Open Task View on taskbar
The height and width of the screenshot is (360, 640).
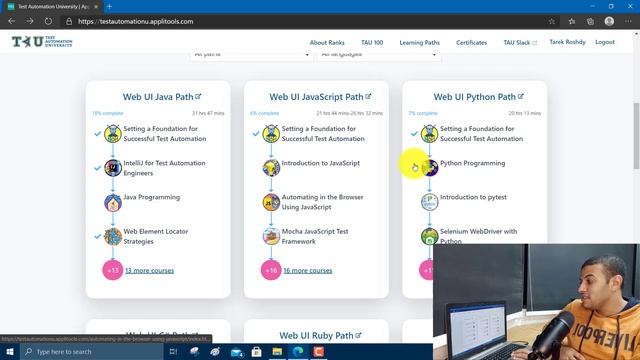coord(173,351)
